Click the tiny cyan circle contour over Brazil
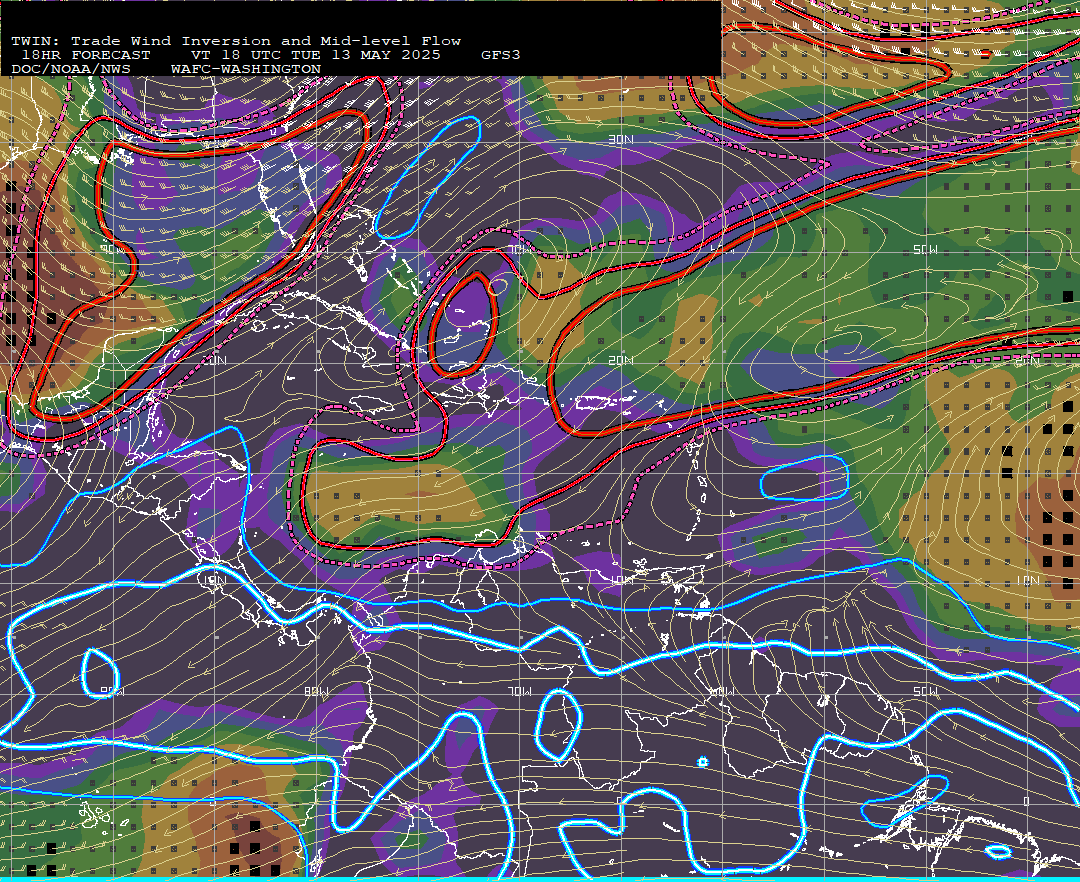This screenshot has height=882, width=1080. pos(703,762)
